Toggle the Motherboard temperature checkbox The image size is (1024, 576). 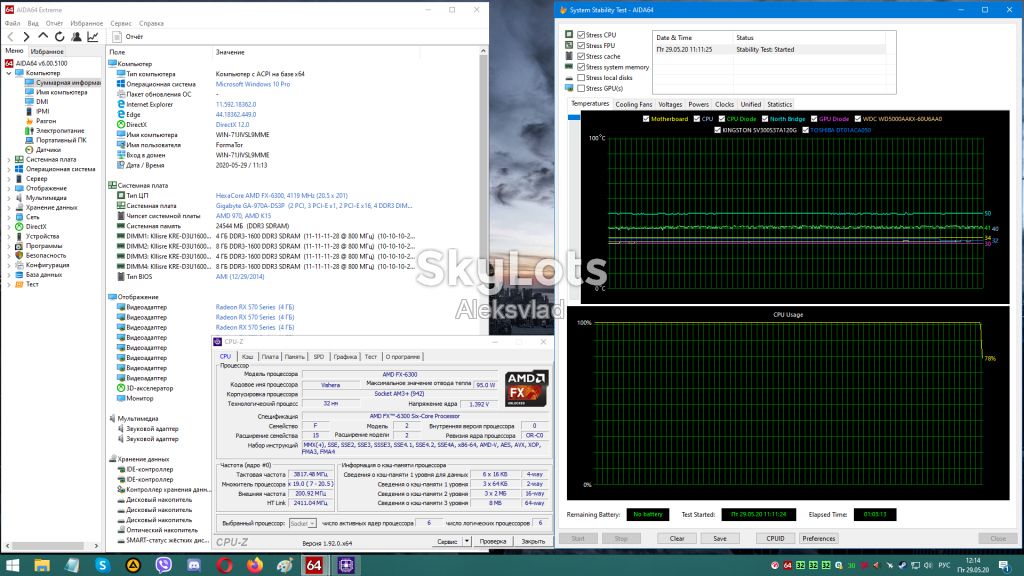click(646, 119)
